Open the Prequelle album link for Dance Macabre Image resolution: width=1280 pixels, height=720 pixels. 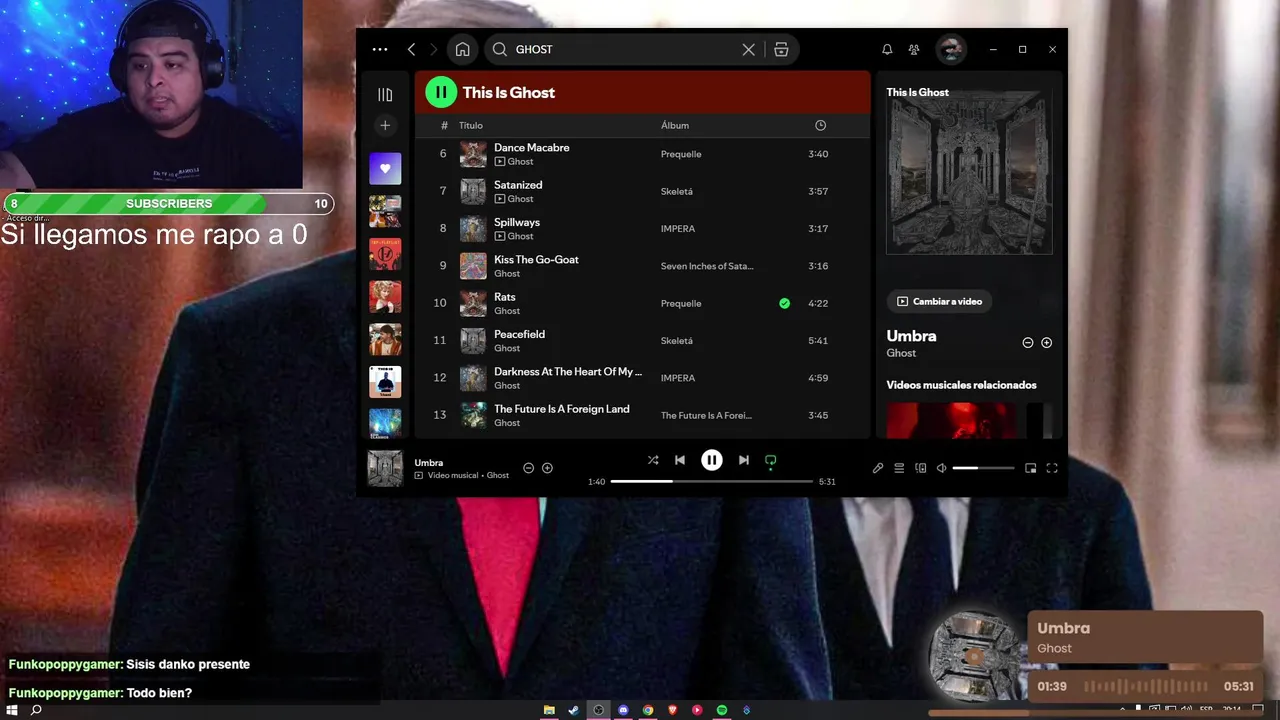681,154
